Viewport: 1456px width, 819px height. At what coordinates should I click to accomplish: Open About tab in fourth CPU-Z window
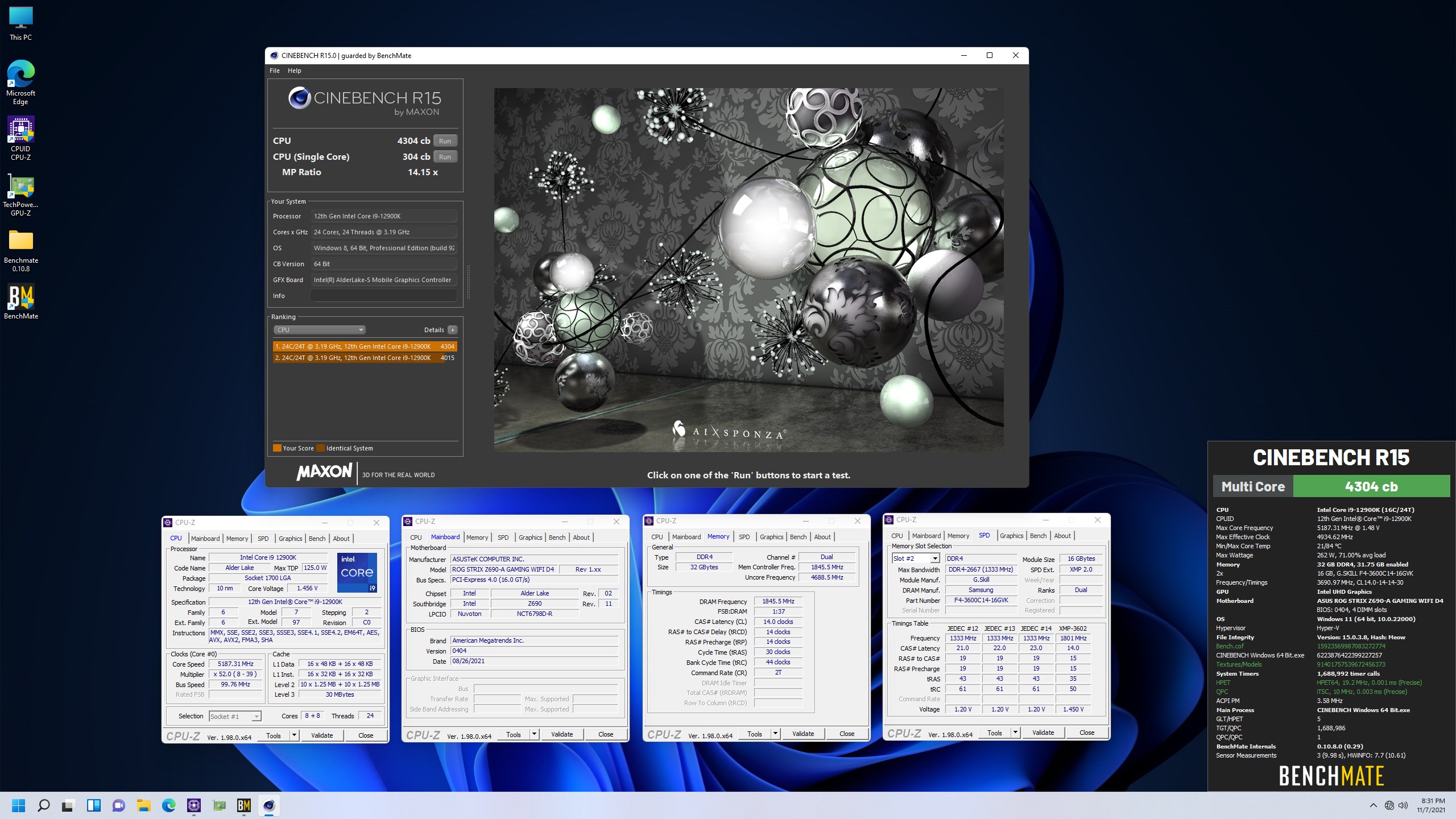click(1062, 536)
